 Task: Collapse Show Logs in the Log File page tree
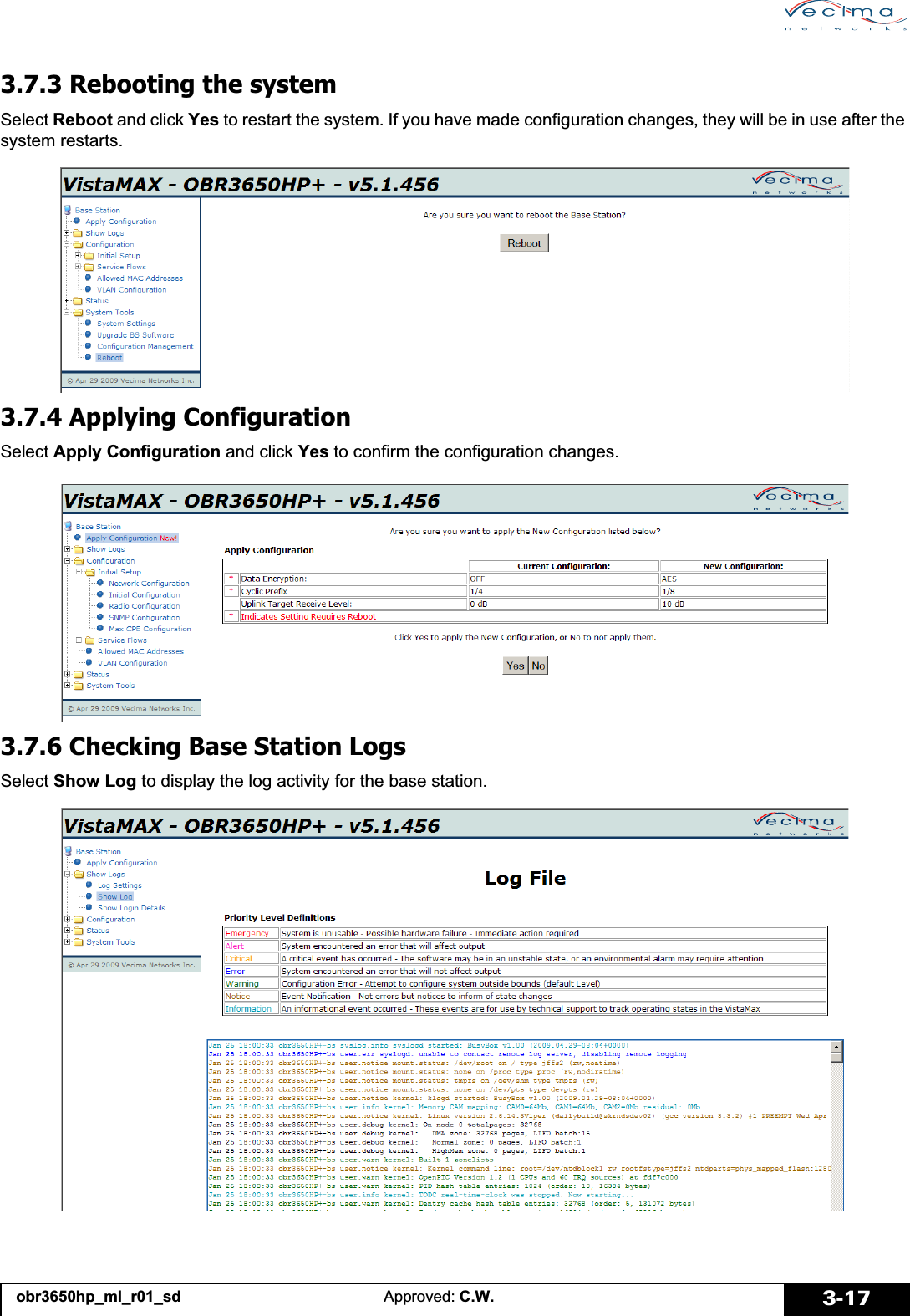pyautogui.click(x=67, y=874)
